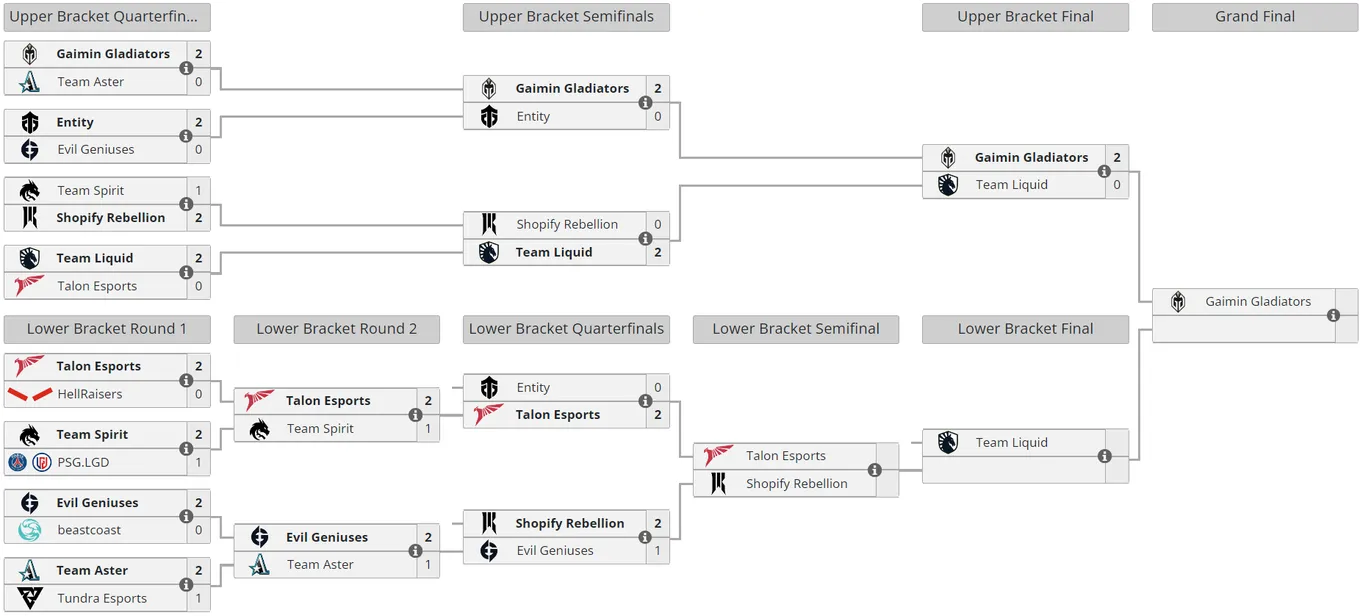Open match info for Gaimin Gladiators vs Team Aster
Image resolution: width=1360 pixels, height=616 pixels.
pos(186,68)
